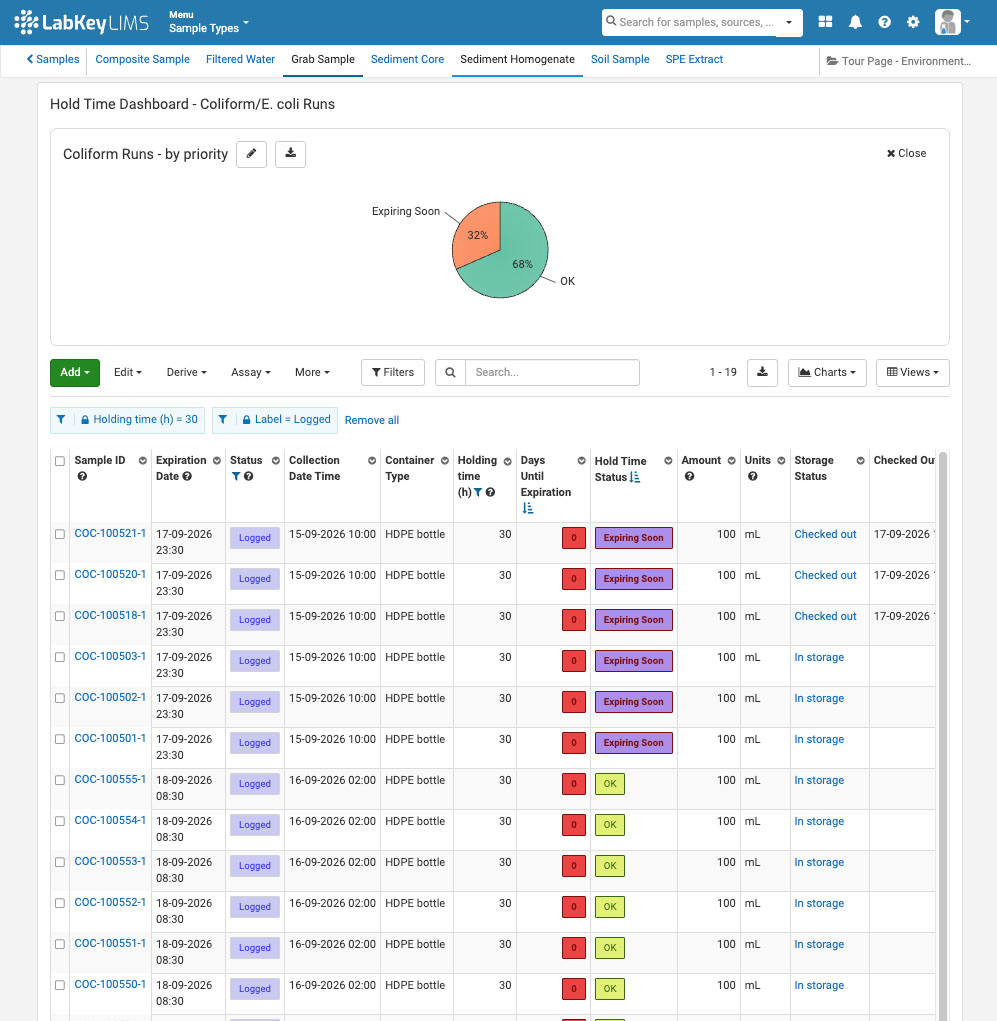This screenshot has height=1021, width=997.
Task: Click lock icon on Label Logged filter
Action: pos(246,420)
